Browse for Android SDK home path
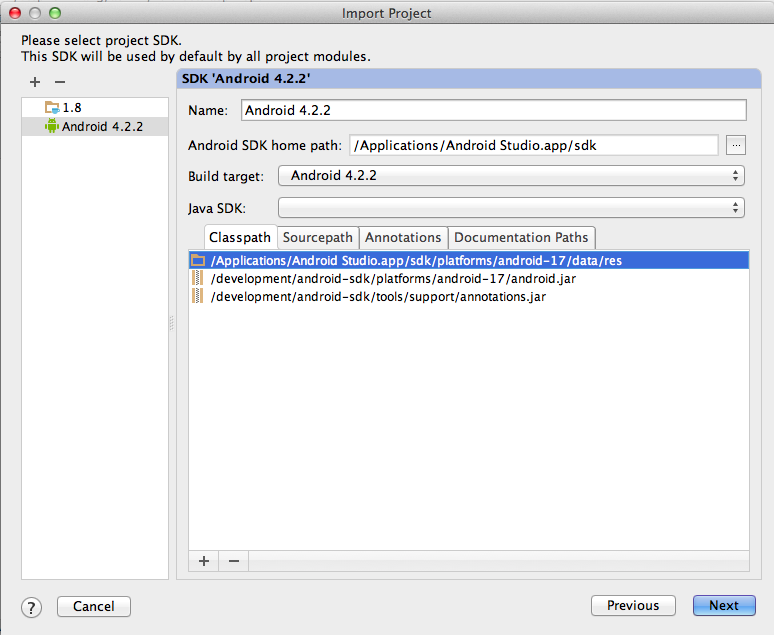 (x=735, y=145)
